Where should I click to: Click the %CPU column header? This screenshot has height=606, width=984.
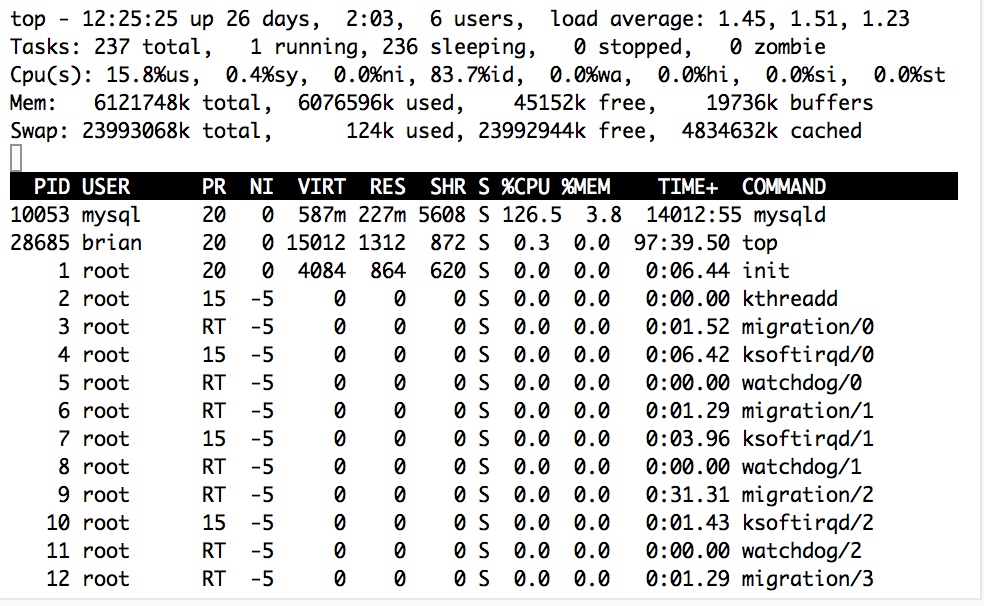tap(526, 187)
